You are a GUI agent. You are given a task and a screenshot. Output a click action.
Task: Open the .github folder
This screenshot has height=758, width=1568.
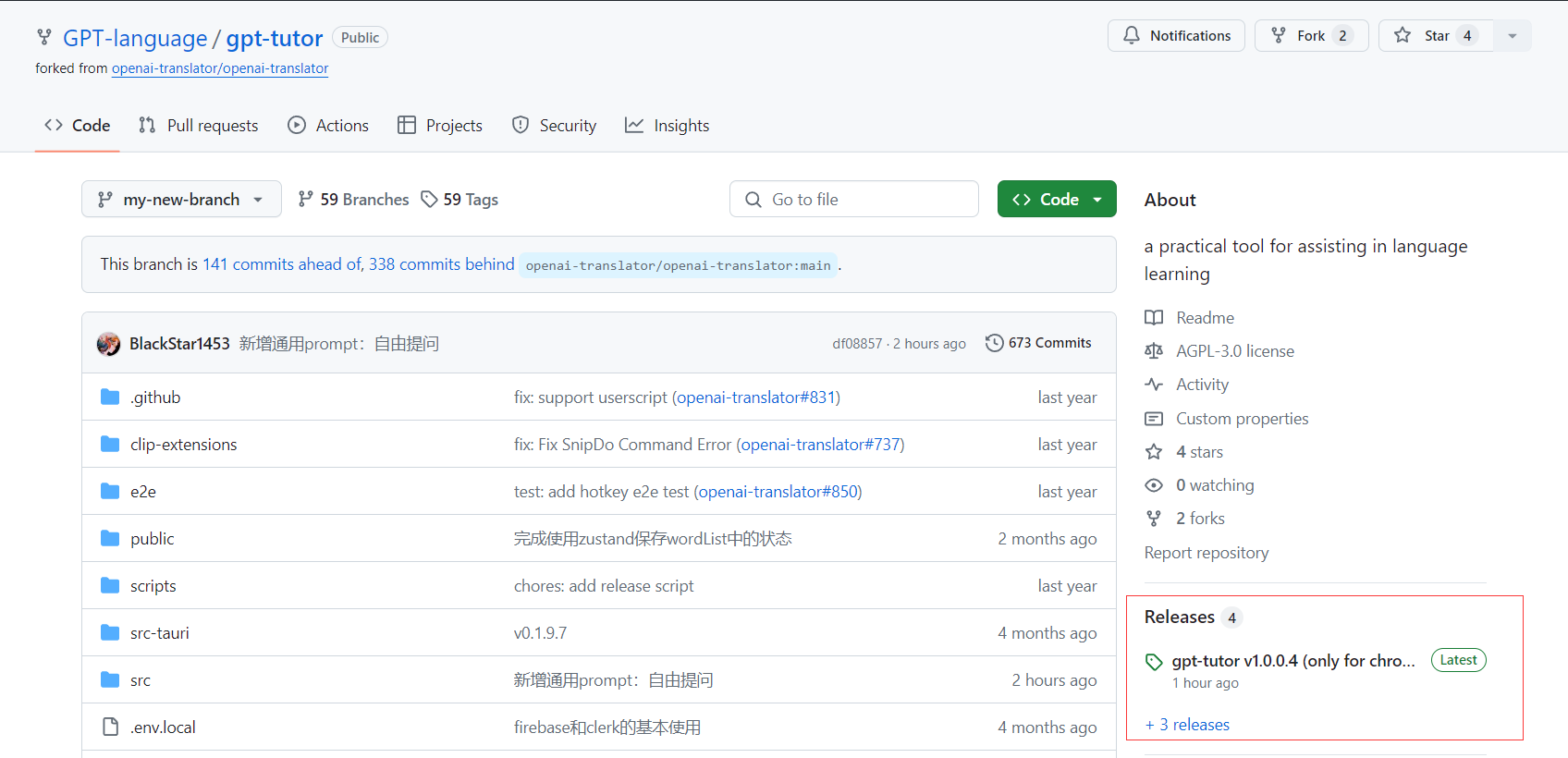(x=155, y=397)
